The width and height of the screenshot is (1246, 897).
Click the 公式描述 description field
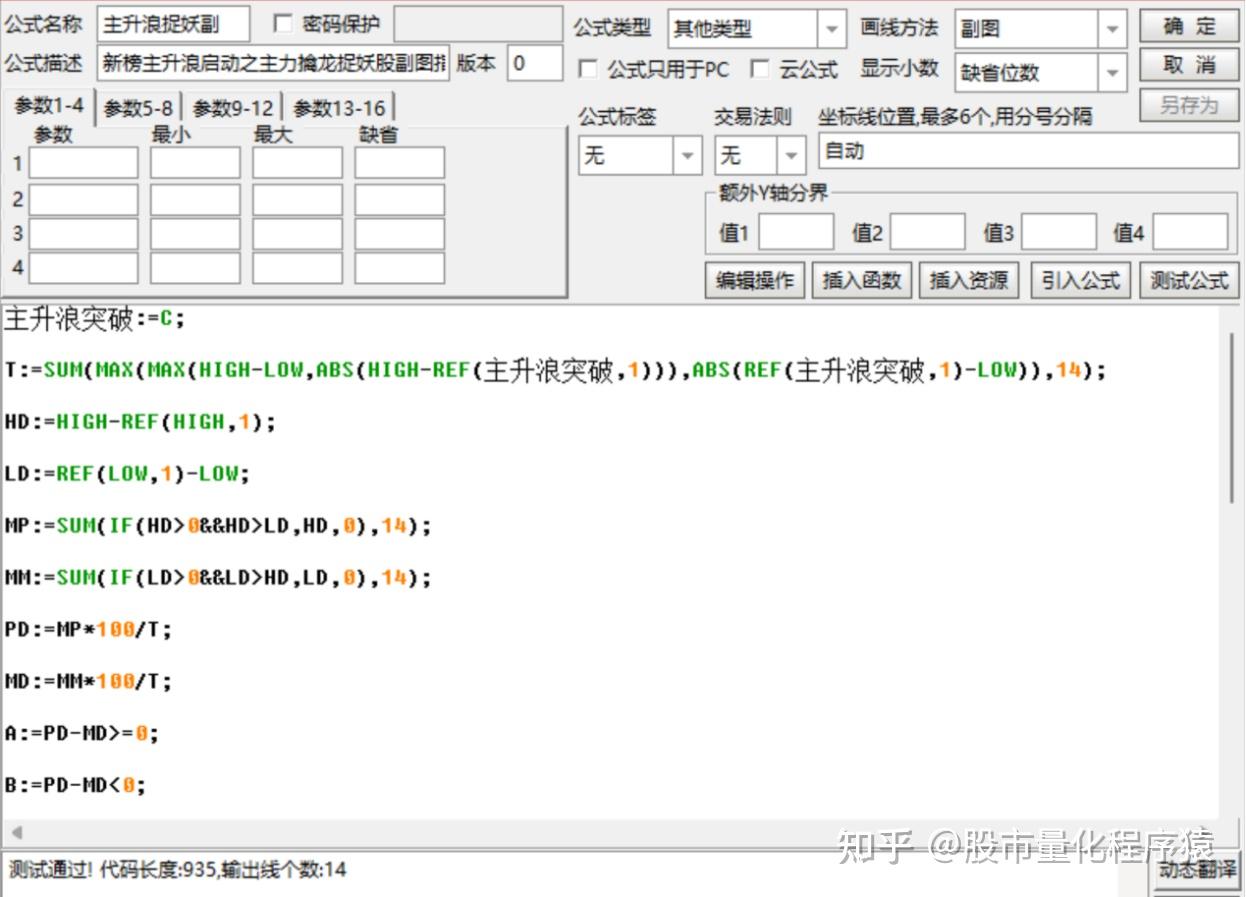[x=274, y=64]
